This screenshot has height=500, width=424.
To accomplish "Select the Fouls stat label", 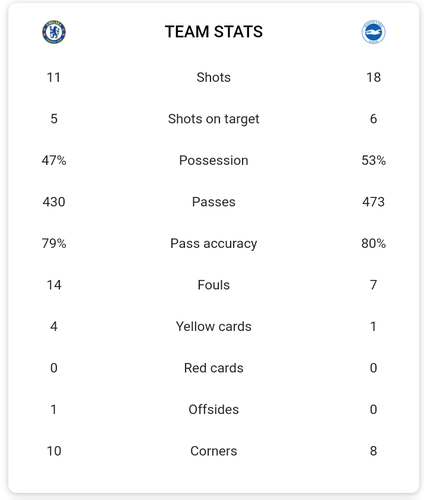I will [214, 285].
